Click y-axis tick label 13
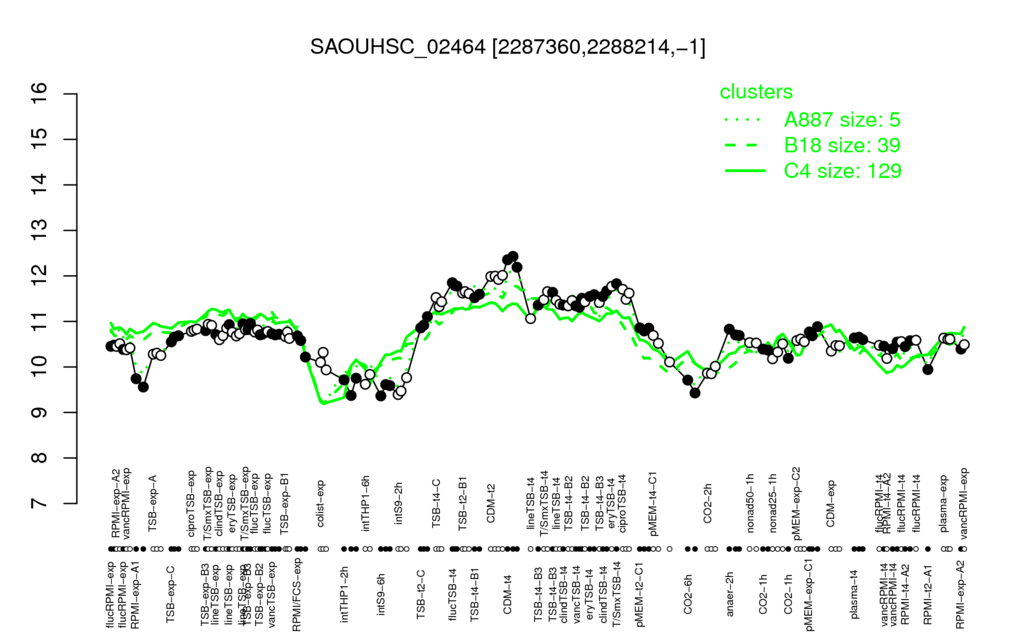1024x640 pixels. click(x=39, y=231)
